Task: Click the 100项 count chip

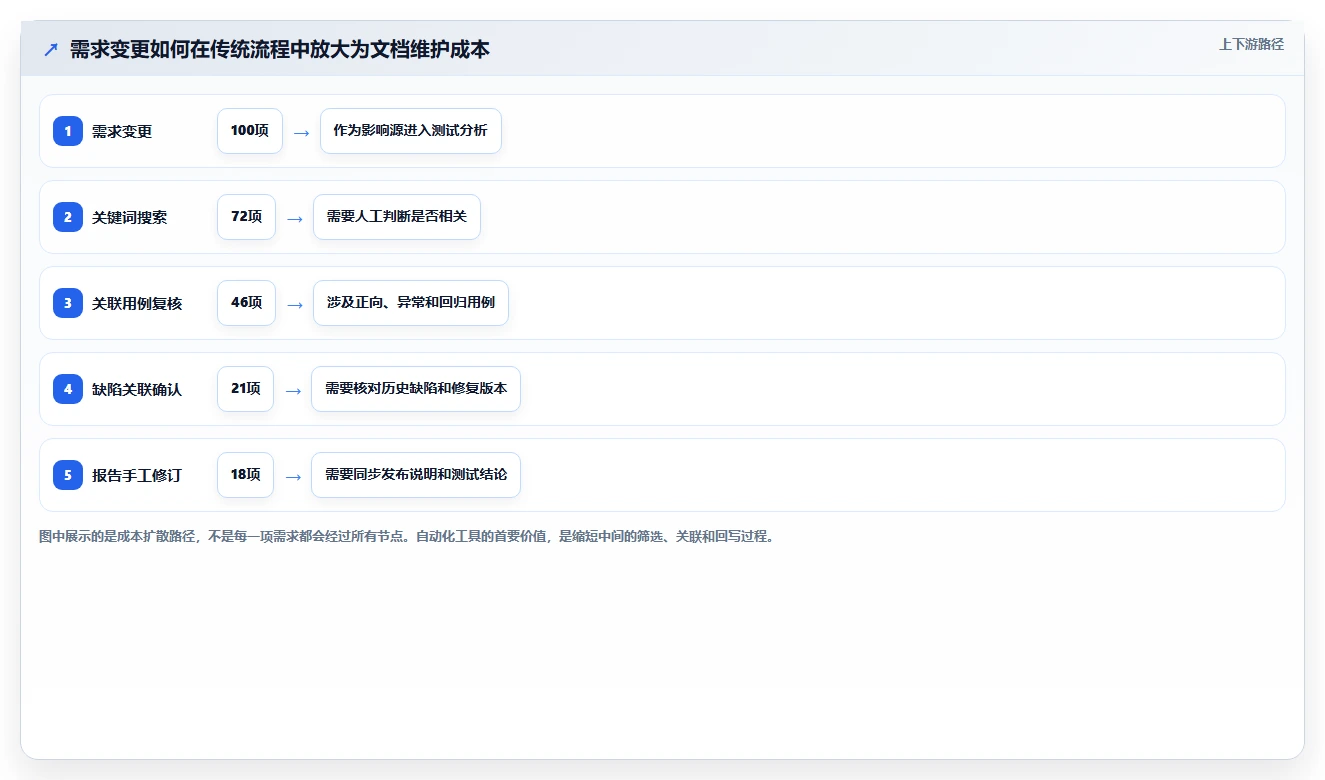Action: click(x=250, y=131)
